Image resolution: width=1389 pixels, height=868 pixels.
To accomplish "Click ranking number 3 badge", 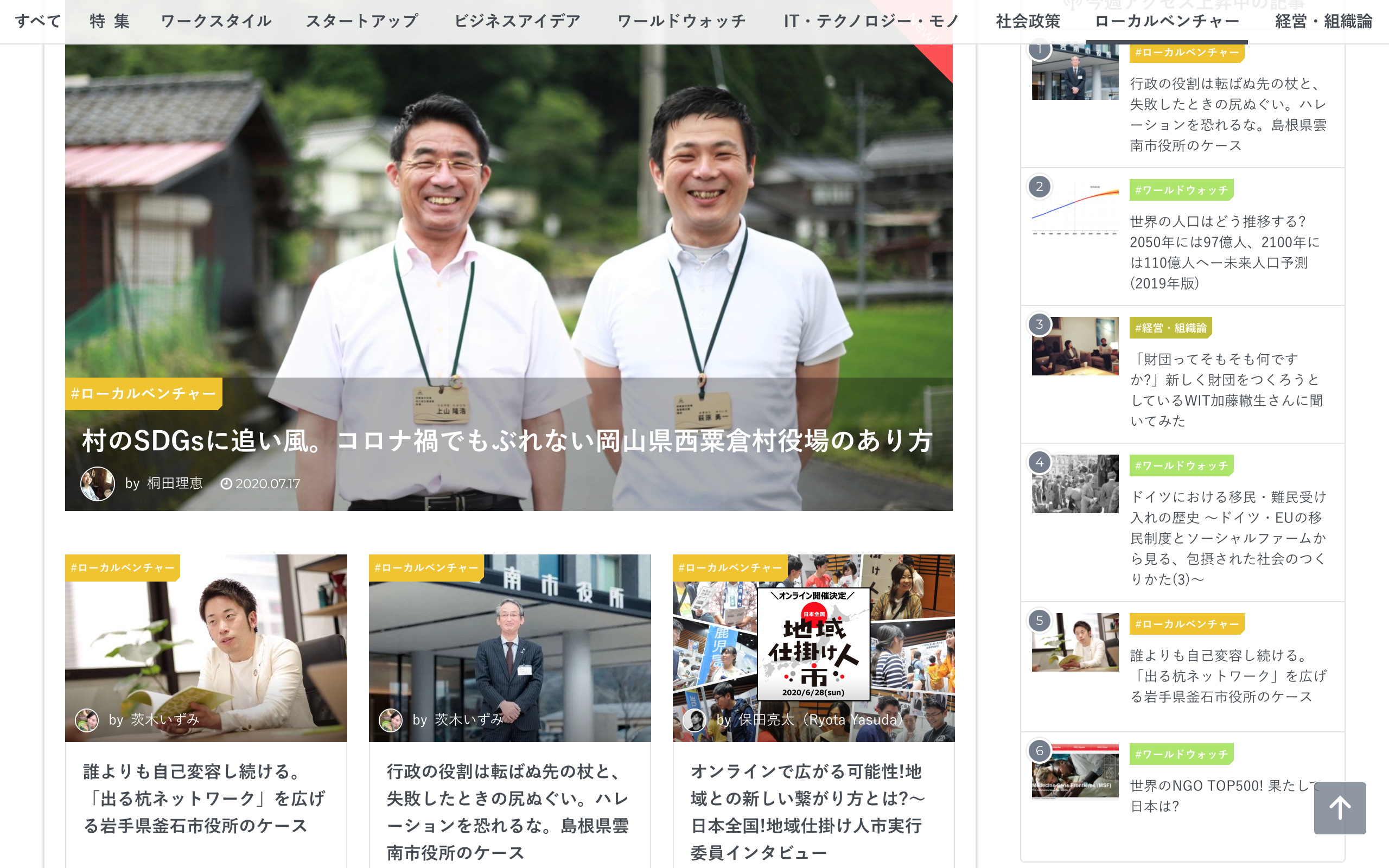I will (1039, 324).
